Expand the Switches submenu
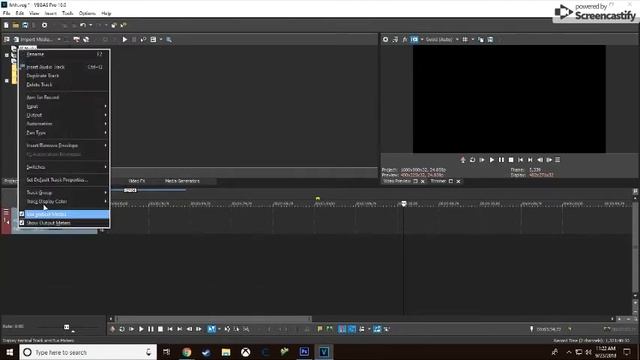This screenshot has height=360, width=640. click(x=64, y=167)
